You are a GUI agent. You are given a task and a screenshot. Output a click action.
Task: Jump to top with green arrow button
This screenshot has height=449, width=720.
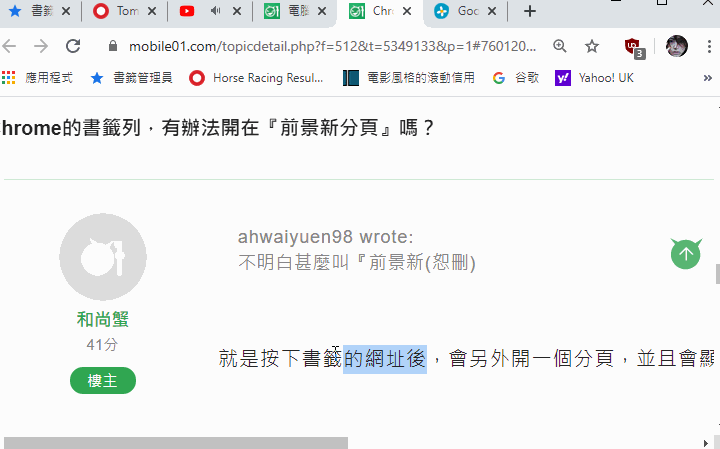coord(686,254)
